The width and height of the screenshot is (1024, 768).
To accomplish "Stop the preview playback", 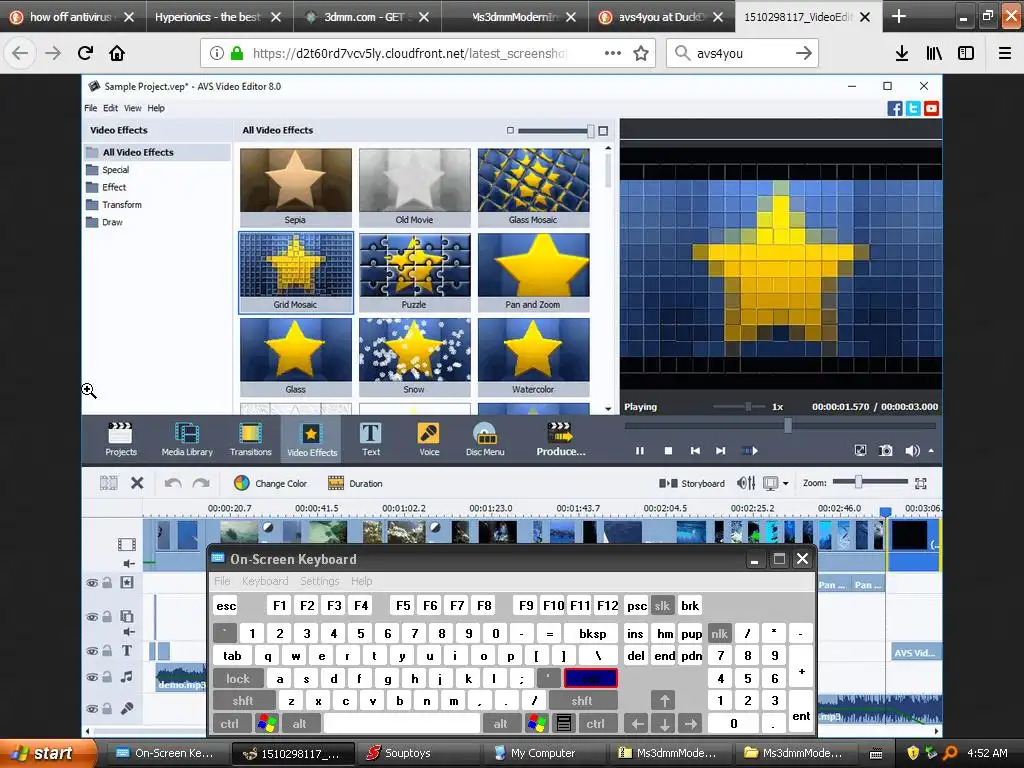I will coord(668,451).
